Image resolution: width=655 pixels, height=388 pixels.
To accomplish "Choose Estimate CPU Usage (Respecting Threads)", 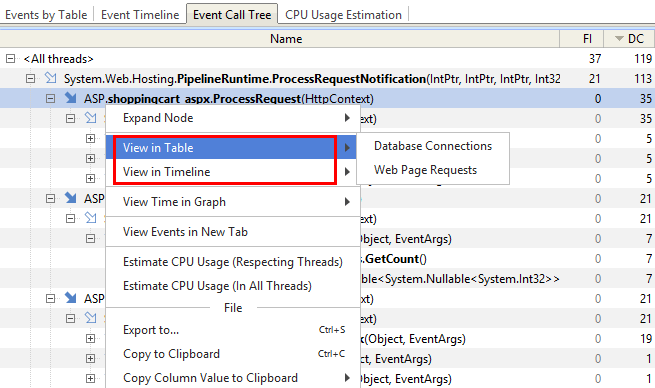I will 233,262.
